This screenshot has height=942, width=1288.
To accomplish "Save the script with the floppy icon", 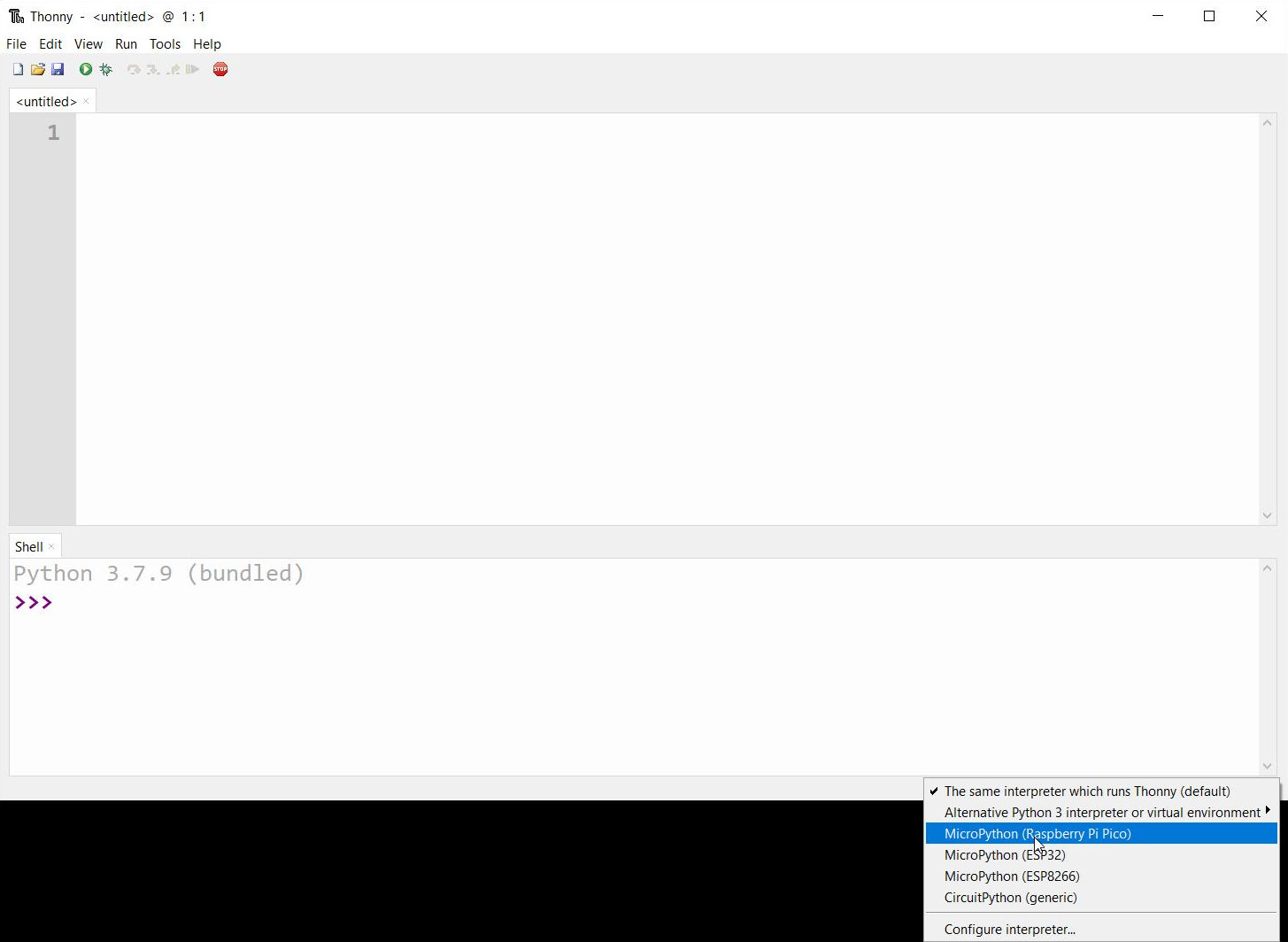I will click(x=58, y=69).
